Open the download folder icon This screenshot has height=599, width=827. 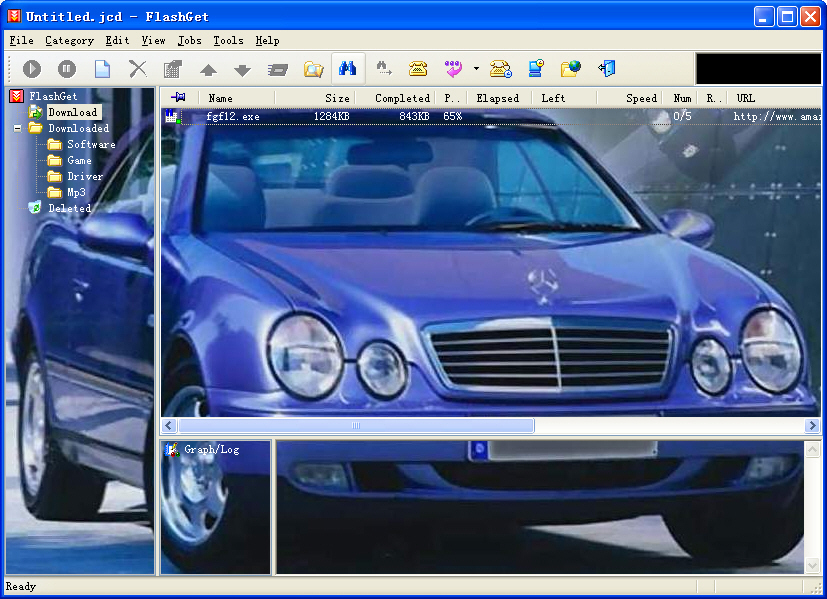(313, 69)
